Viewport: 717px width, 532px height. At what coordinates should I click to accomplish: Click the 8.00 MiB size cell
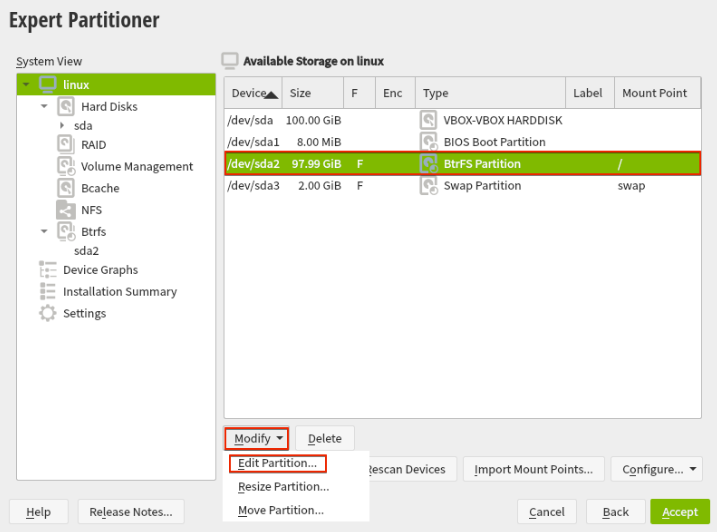click(x=319, y=142)
